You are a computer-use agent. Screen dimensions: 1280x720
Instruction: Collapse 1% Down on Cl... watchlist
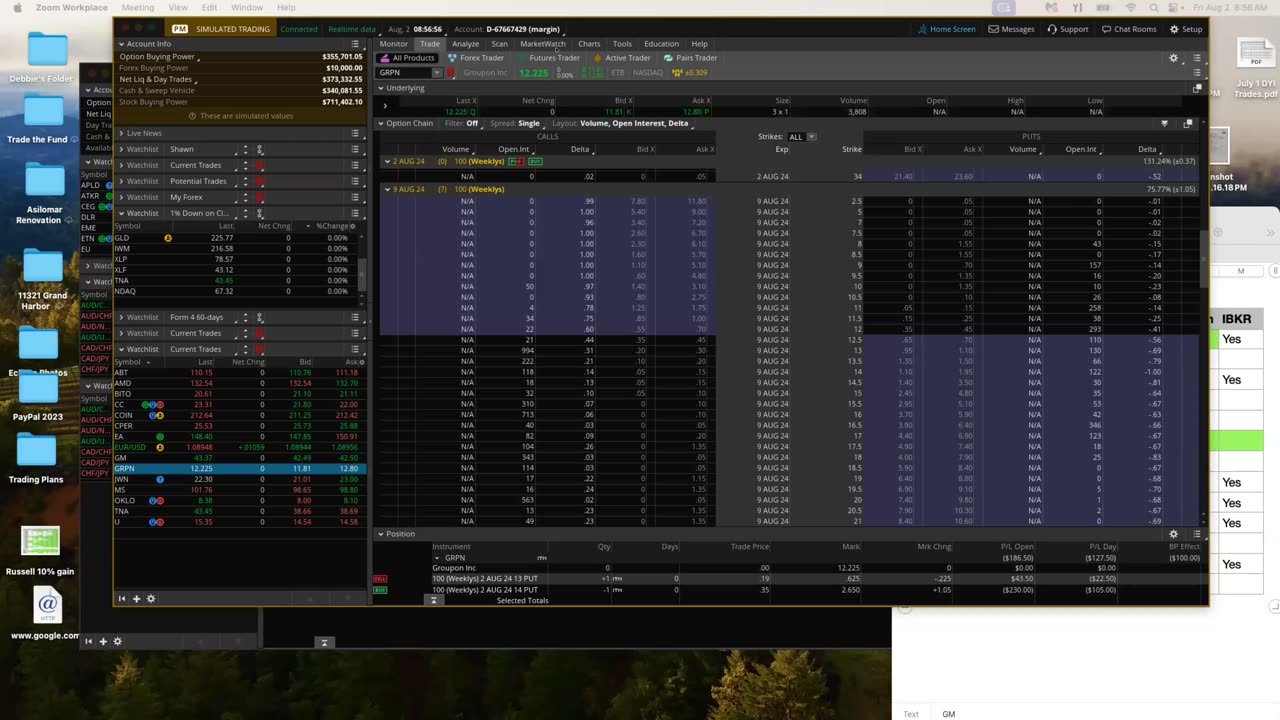click(x=122, y=213)
